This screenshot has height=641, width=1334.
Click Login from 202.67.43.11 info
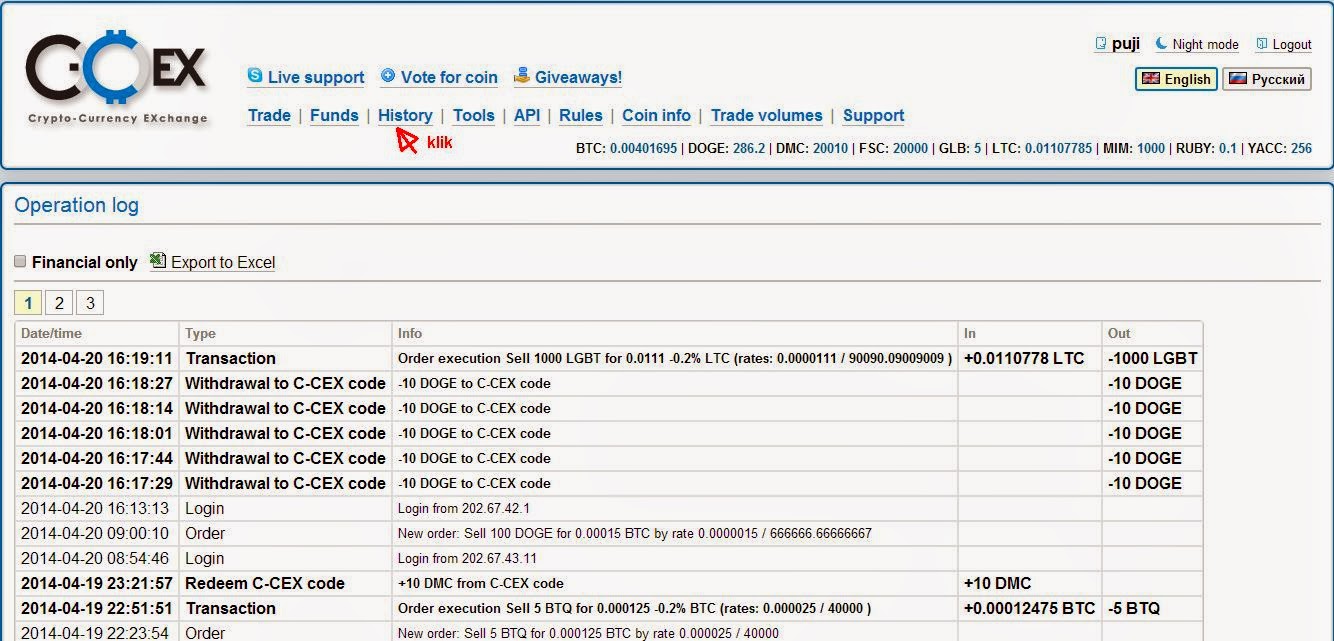(467, 558)
